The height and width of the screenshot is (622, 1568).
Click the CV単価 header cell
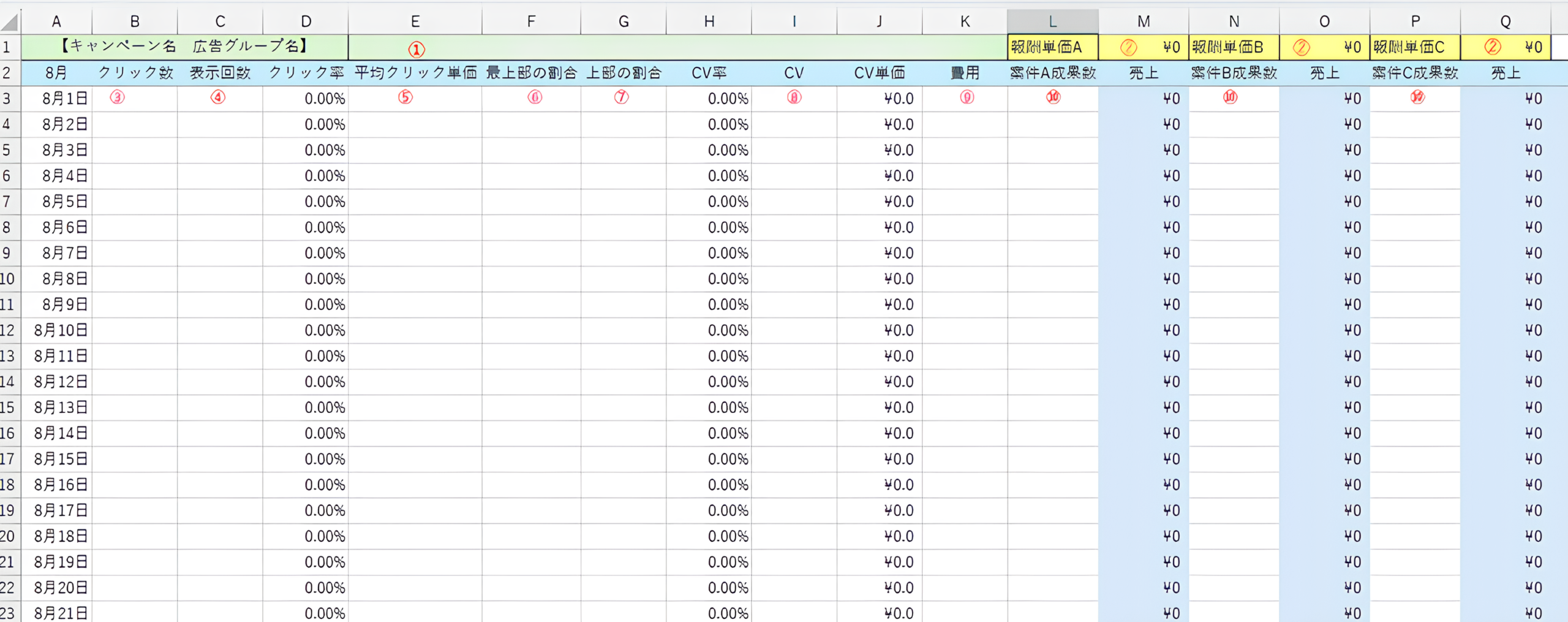click(x=878, y=72)
